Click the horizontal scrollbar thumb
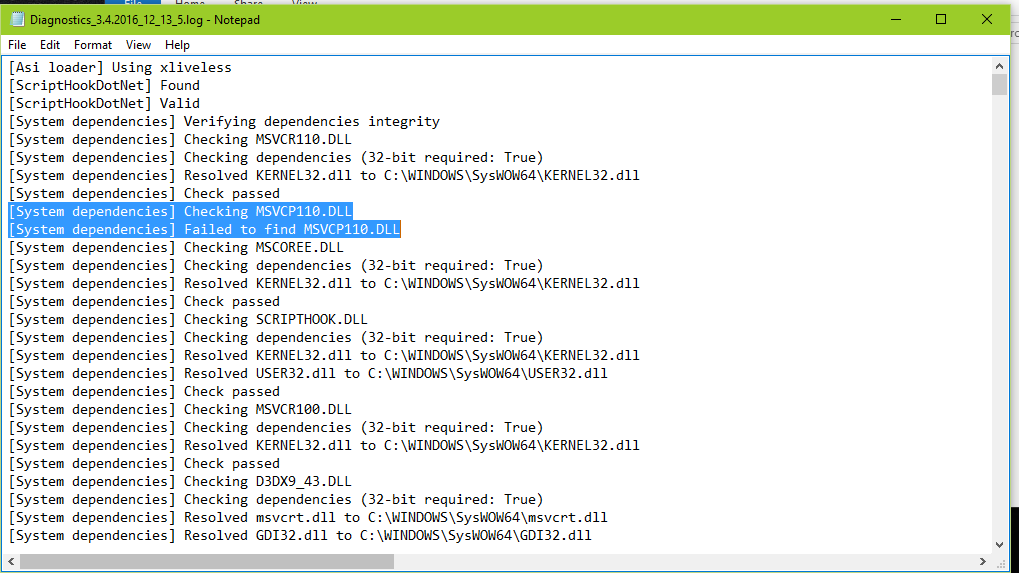This screenshot has height=573, width=1019. point(207,561)
